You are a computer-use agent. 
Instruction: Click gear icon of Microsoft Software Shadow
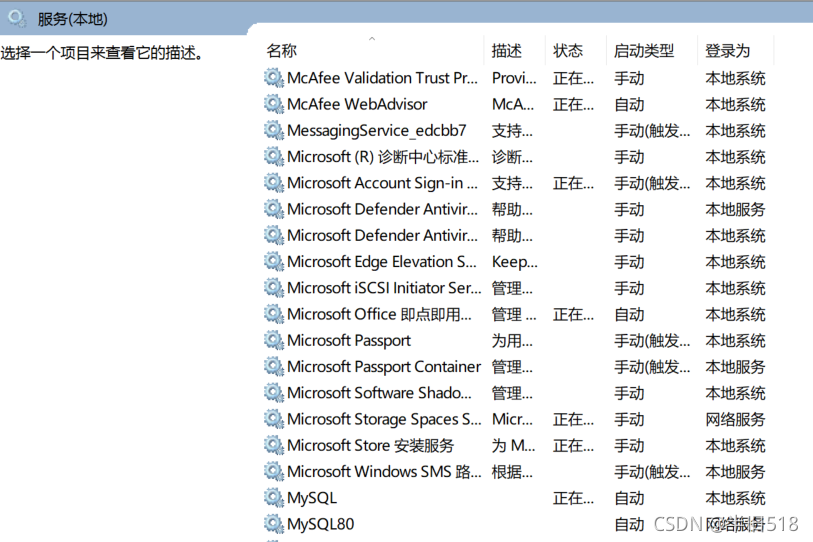coord(274,393)
